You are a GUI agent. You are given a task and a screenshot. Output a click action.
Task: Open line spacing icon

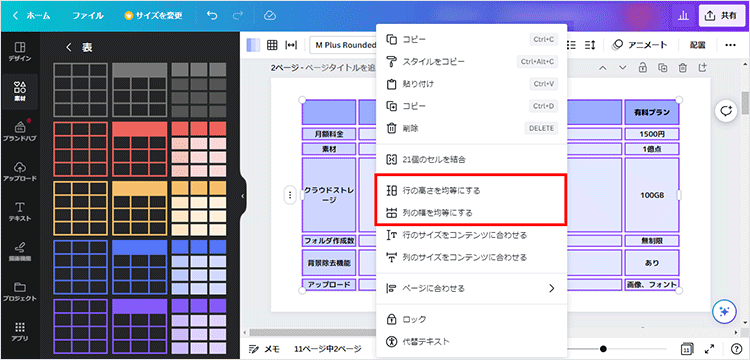[589, 45]
